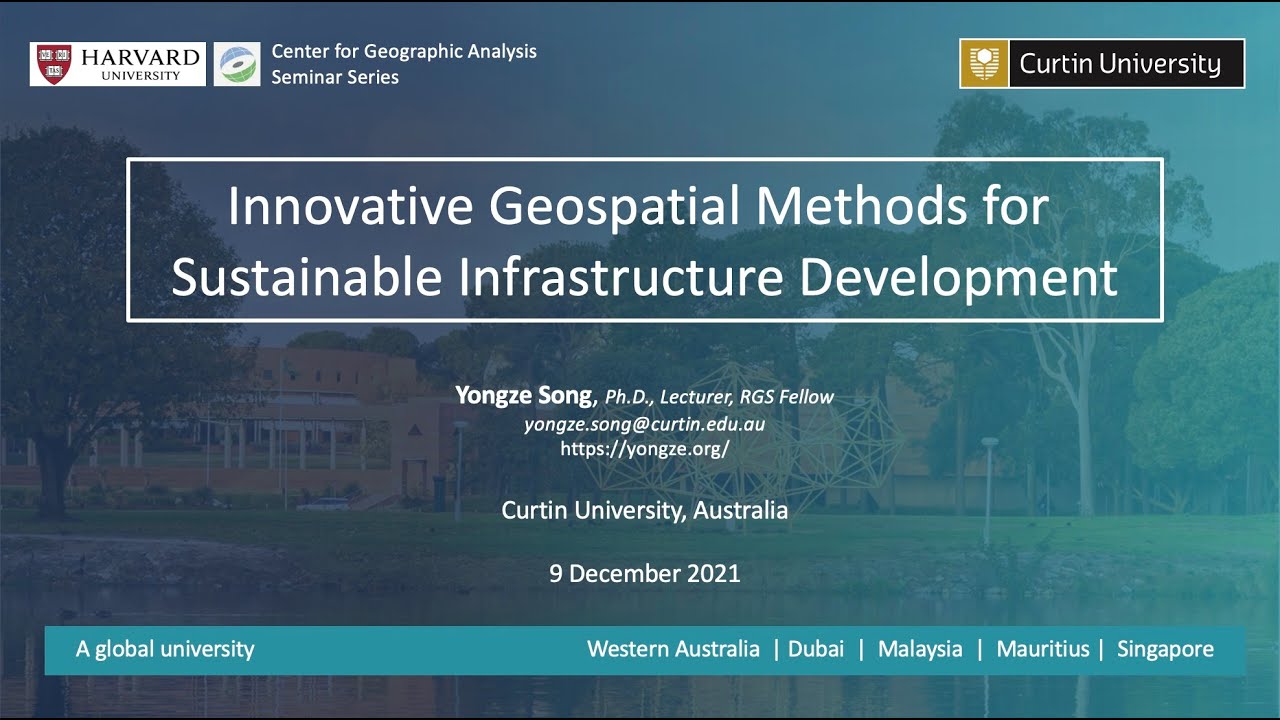The height and width of the screenshot is (720, 1280).
Task: Click the yongze.song@curtin.edu.au email address
Action: (x=644, y=424)
